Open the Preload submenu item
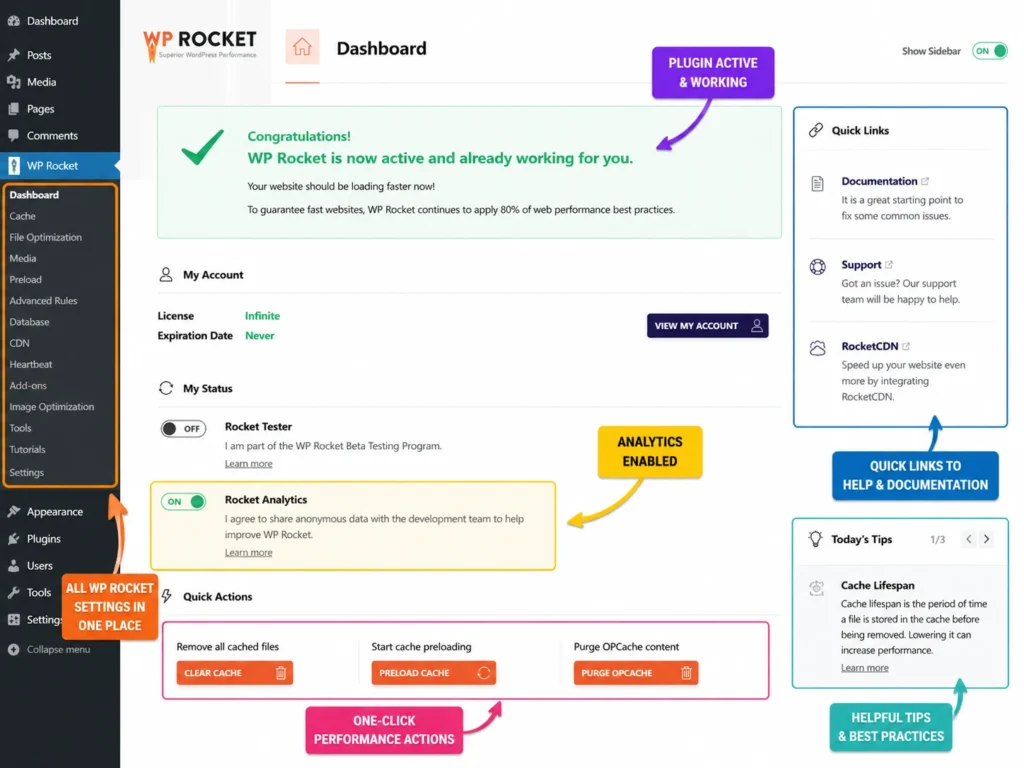The width and height of the screenshot is (1024, 768). pos(25,280)
